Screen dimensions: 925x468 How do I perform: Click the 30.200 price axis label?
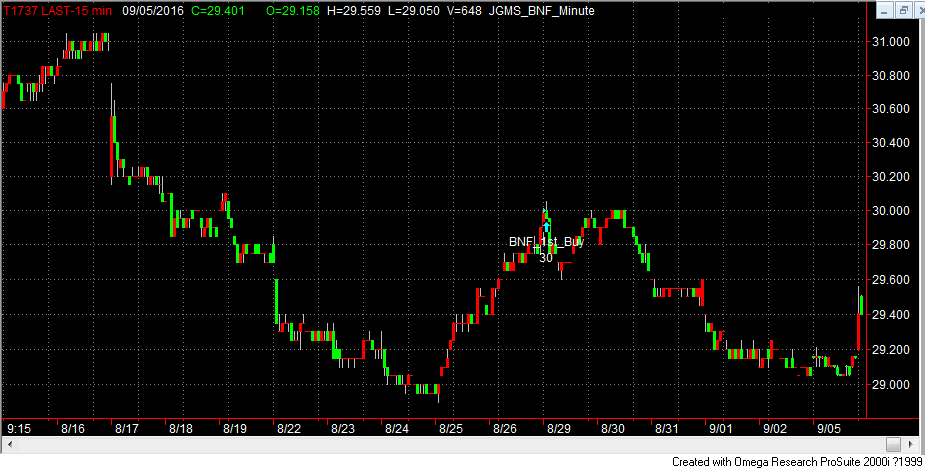click(x=891, y=177)
